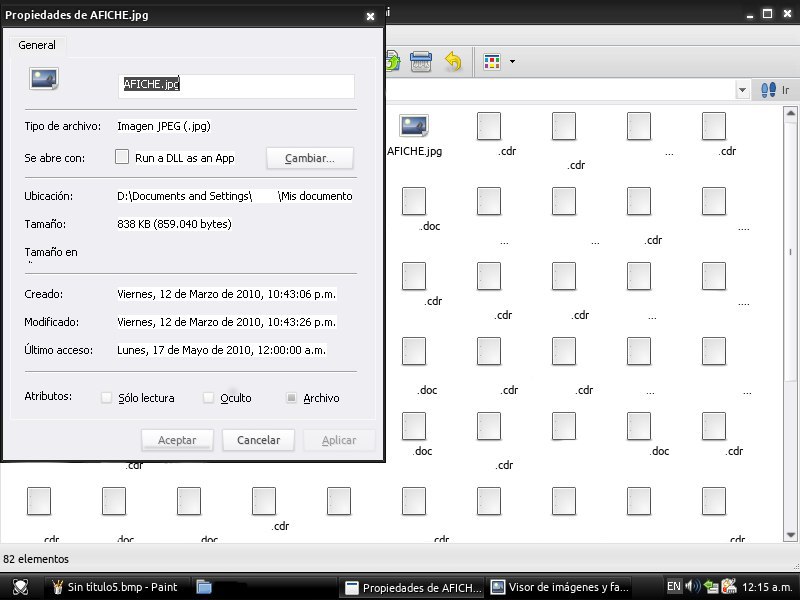Viewport: 800px width, 600px height.
Task: Click the AFICHE.jpg image icon in the Properties dialog
Action: tap(44, 79)
